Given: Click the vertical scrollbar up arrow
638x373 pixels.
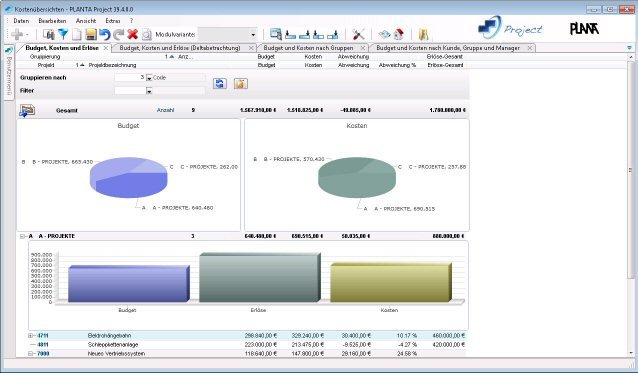Looking at the screenshot, I should point(631,58).
